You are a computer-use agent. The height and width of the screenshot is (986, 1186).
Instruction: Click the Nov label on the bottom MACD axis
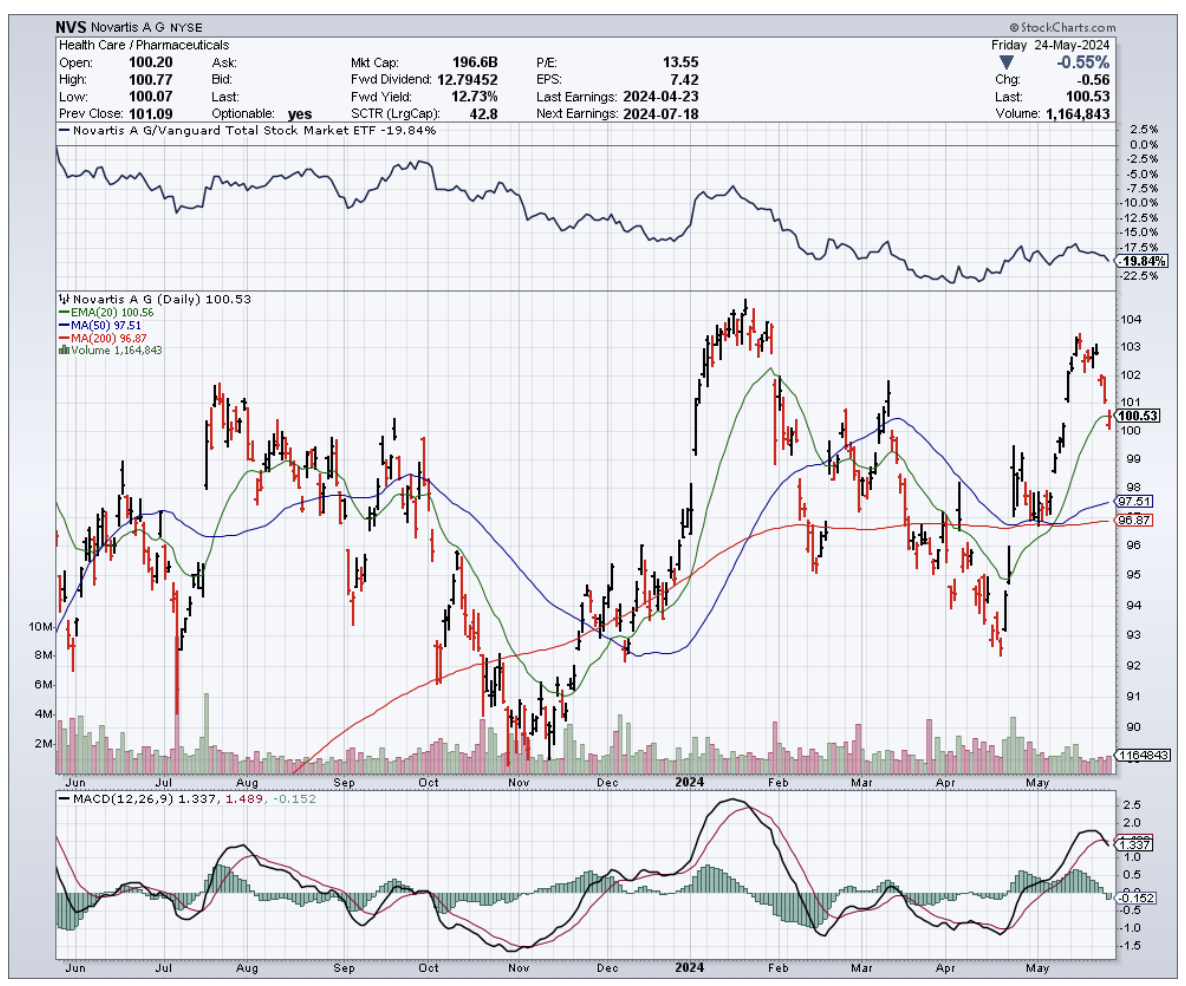517,968
